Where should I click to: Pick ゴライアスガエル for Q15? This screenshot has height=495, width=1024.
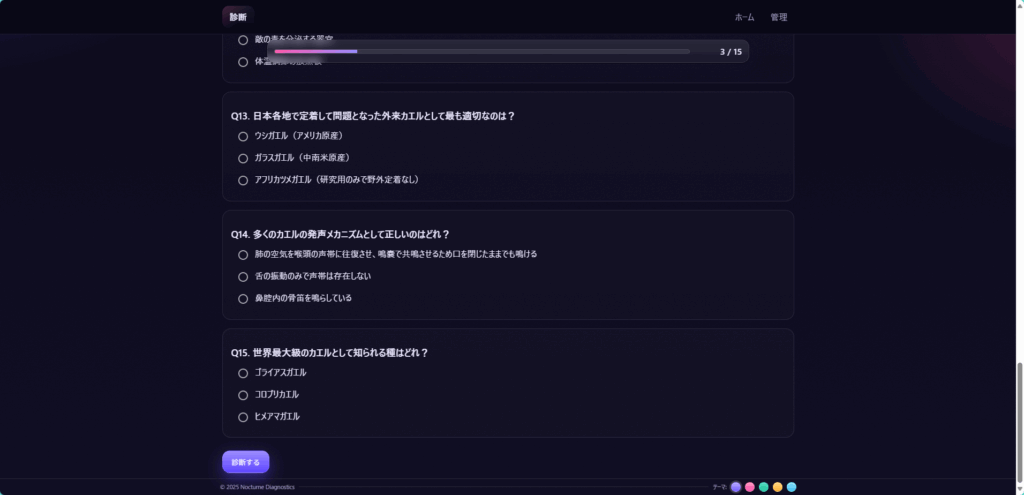(x=243, y=374)
